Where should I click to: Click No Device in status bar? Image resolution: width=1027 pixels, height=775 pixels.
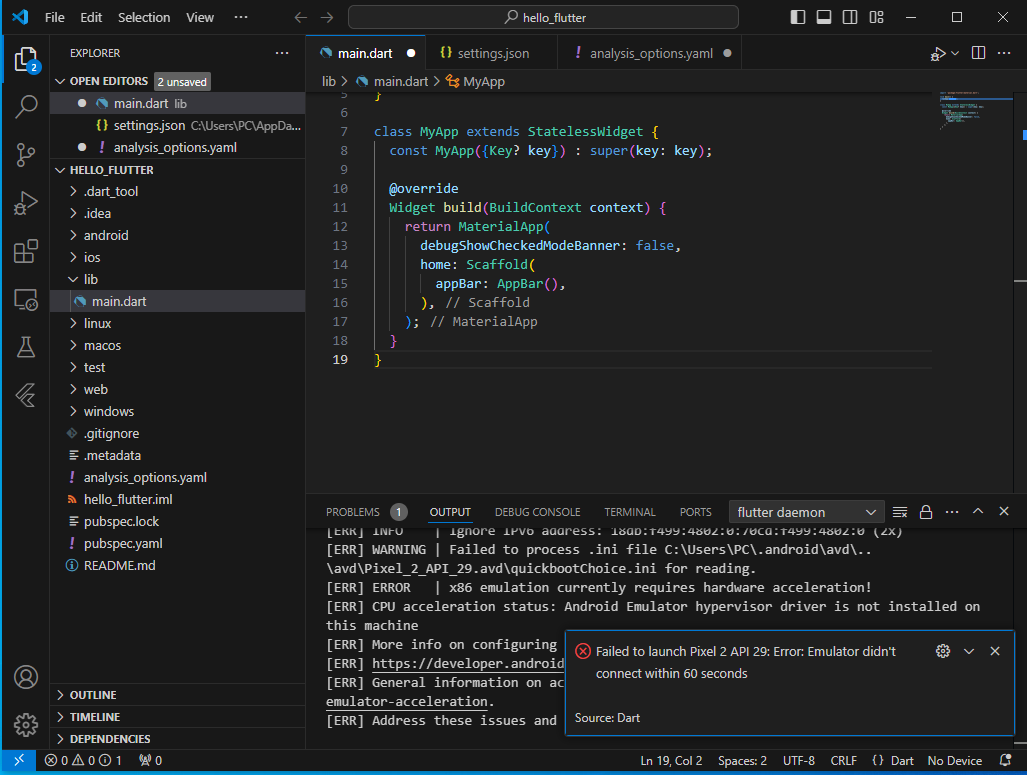pos(954,761)
